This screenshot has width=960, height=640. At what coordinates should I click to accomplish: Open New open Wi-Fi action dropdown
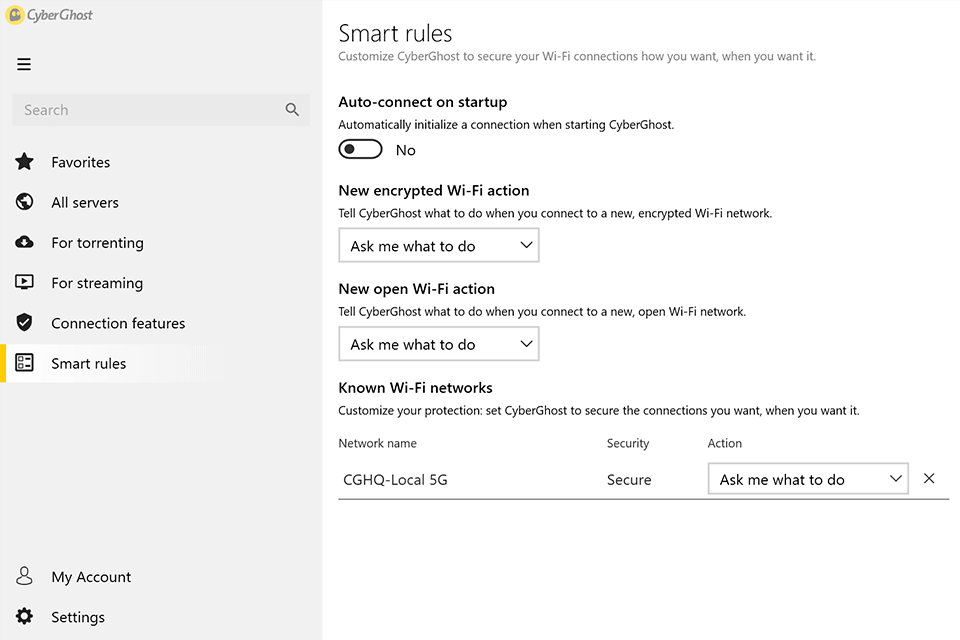438,345
